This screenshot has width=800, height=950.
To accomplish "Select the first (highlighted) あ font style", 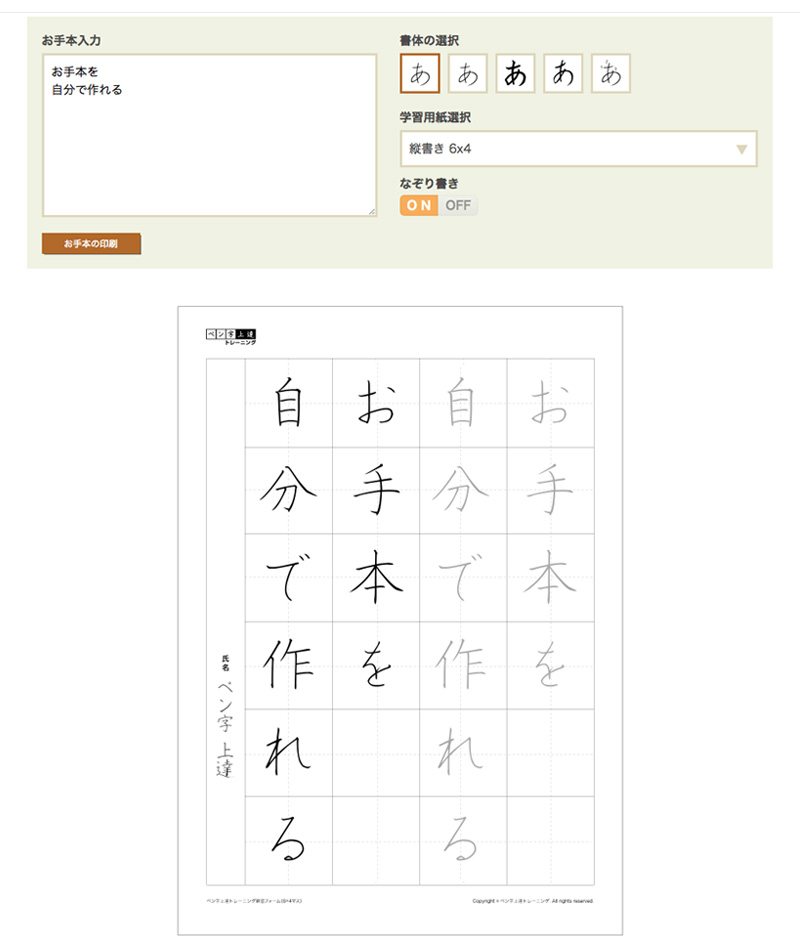I will [x=420, y=73].
